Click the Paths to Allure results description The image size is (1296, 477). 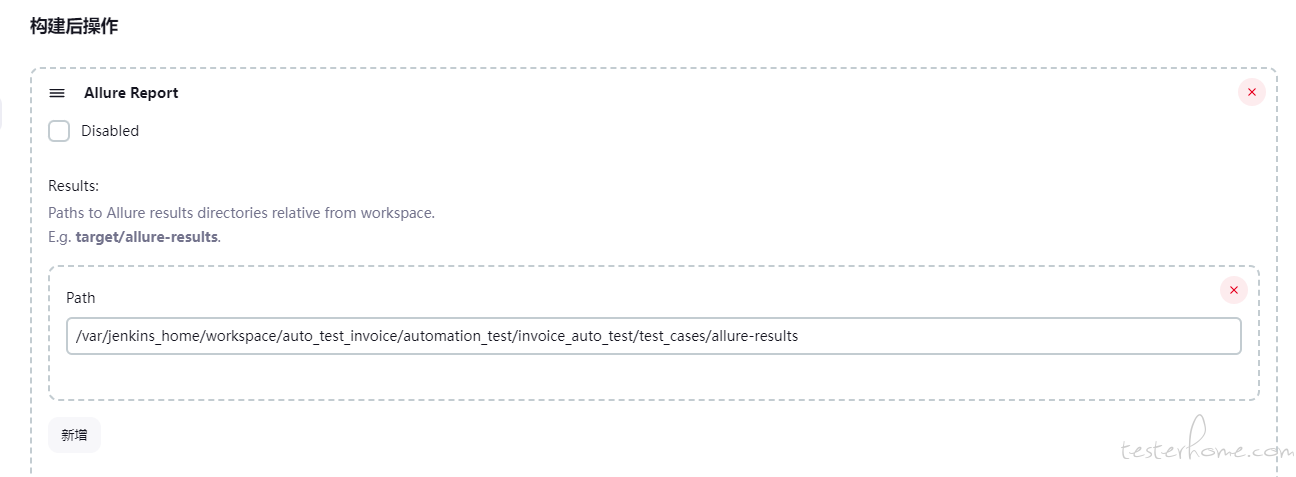(x=241, y=213)
